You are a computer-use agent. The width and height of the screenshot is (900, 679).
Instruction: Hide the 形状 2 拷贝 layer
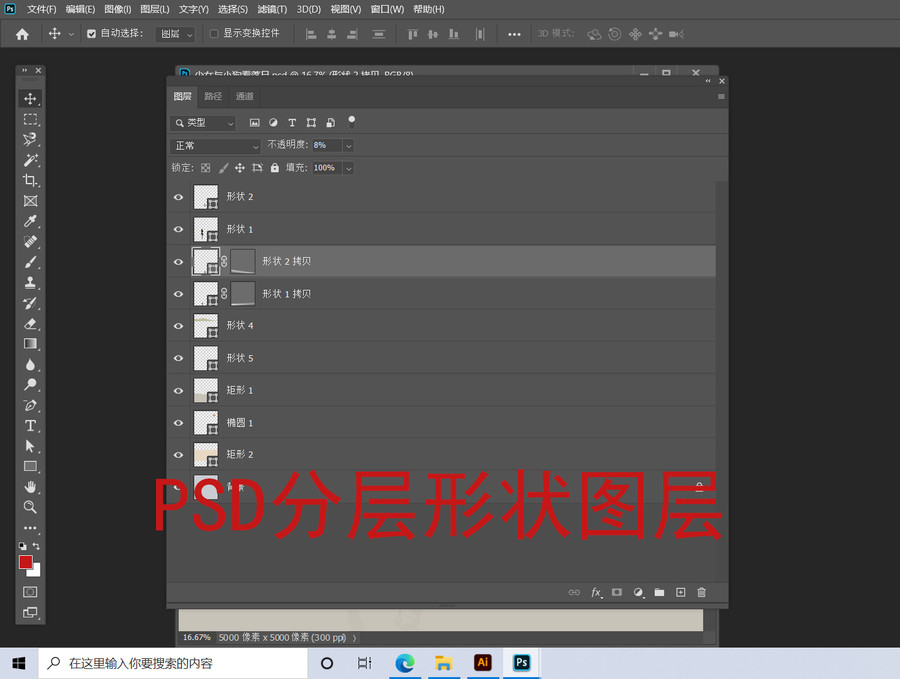[x=179, y=262]
